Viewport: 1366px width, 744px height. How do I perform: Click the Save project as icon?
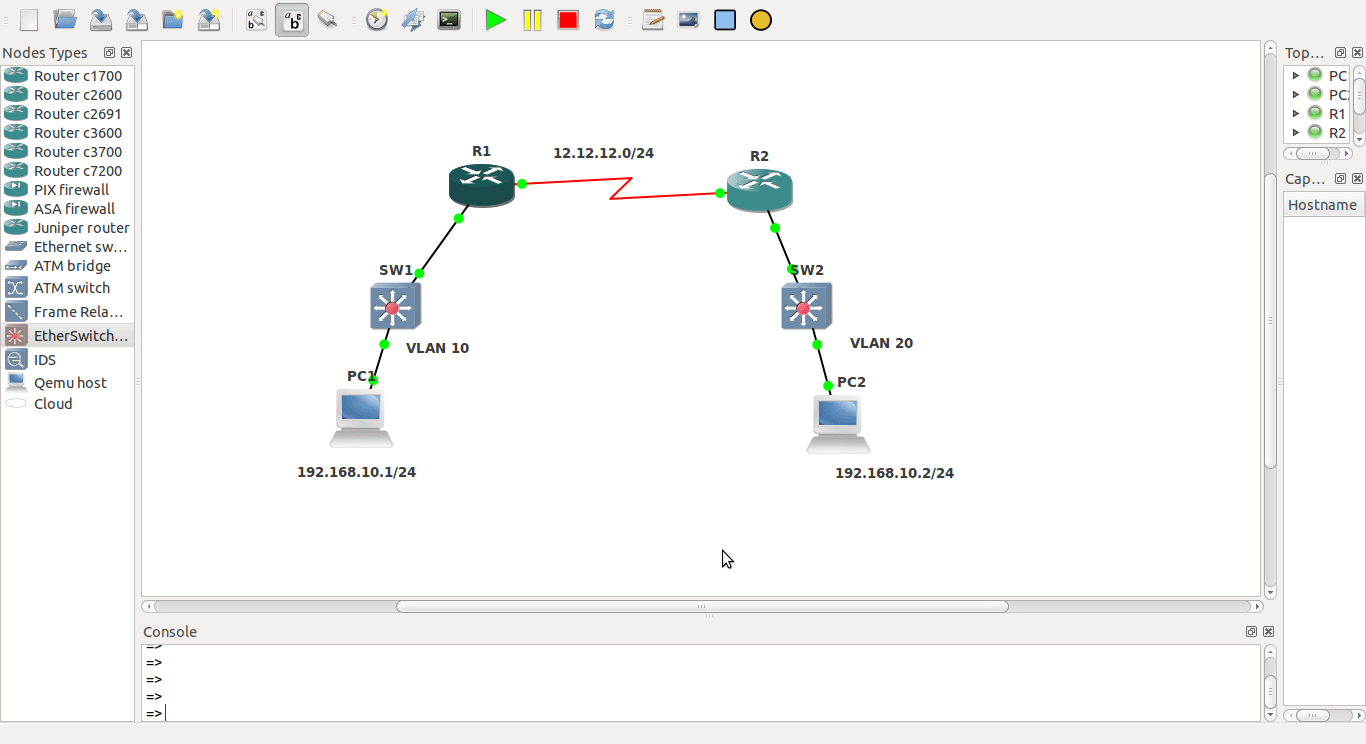136,19
